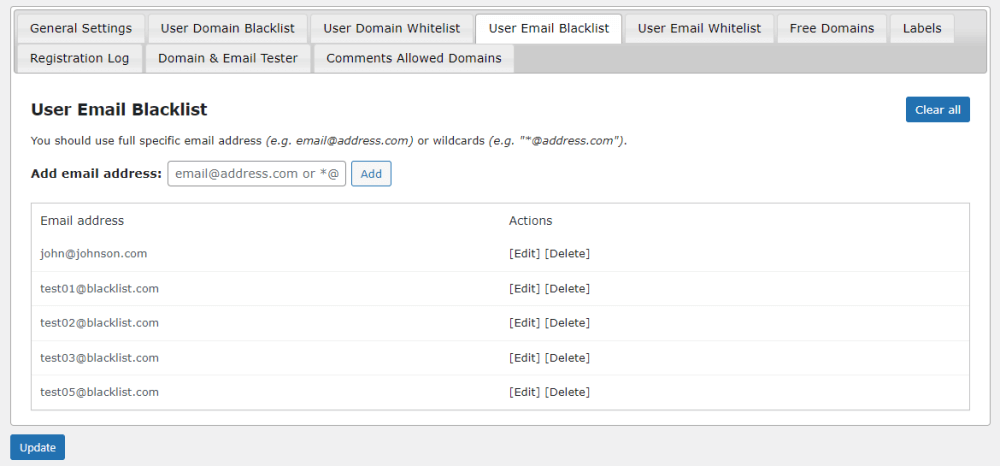Edit the test01@blacklist.com entry
This screenshot has height=466, width=1000.
click(x=525, y=289)
